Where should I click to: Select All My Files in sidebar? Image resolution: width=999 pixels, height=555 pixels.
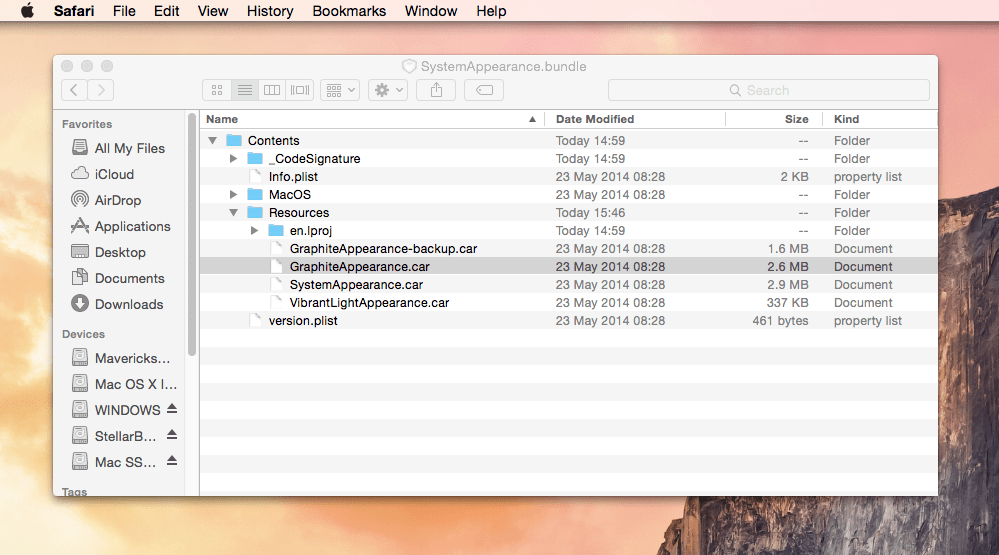click(x=119, y=148)
